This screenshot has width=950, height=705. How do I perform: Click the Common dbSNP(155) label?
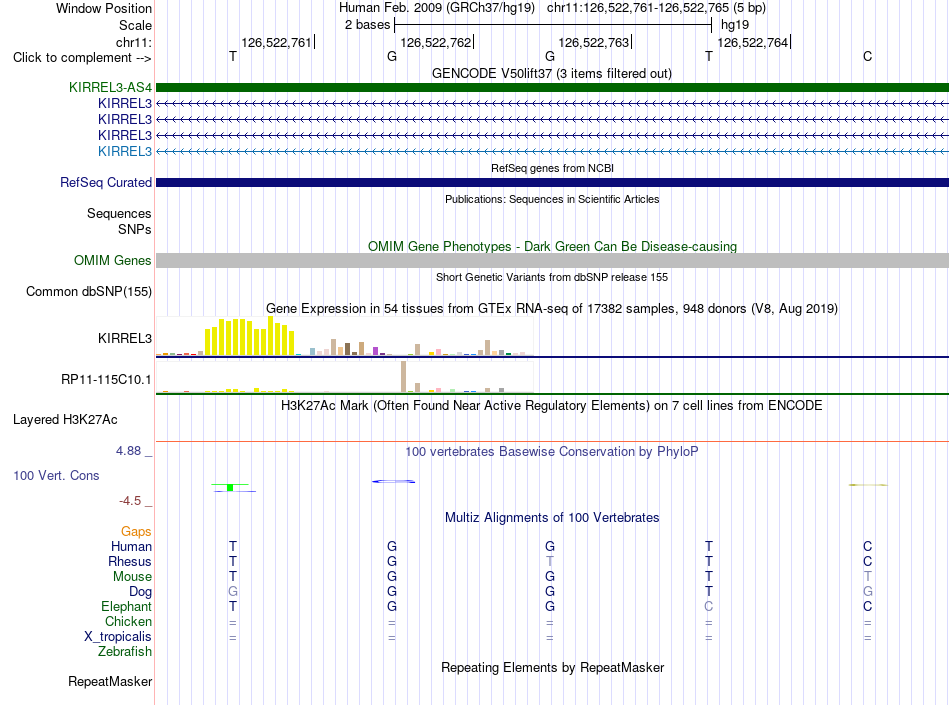pyautogui.click(x=88, y=291)
